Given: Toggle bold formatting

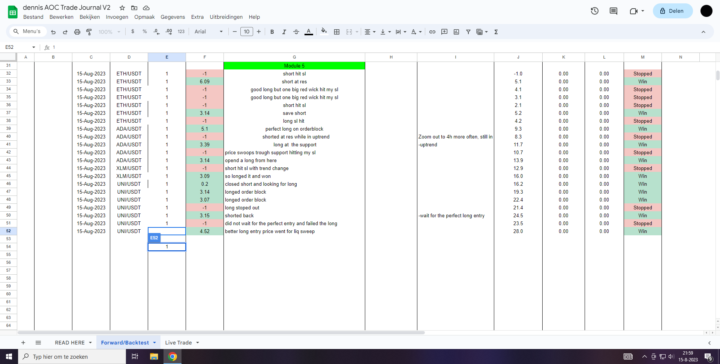Looking at the screenshot, I should click(272, 32).
